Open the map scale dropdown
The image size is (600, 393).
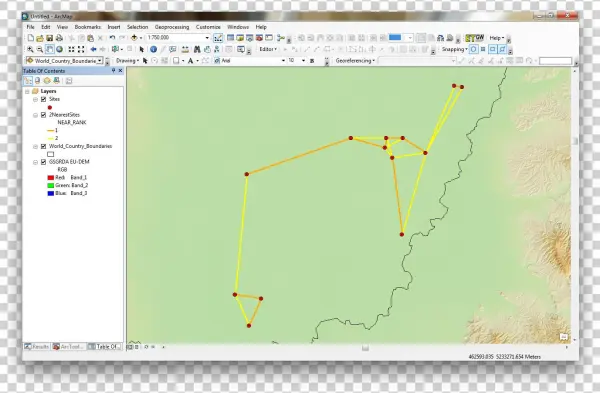(x=207, y=38)
